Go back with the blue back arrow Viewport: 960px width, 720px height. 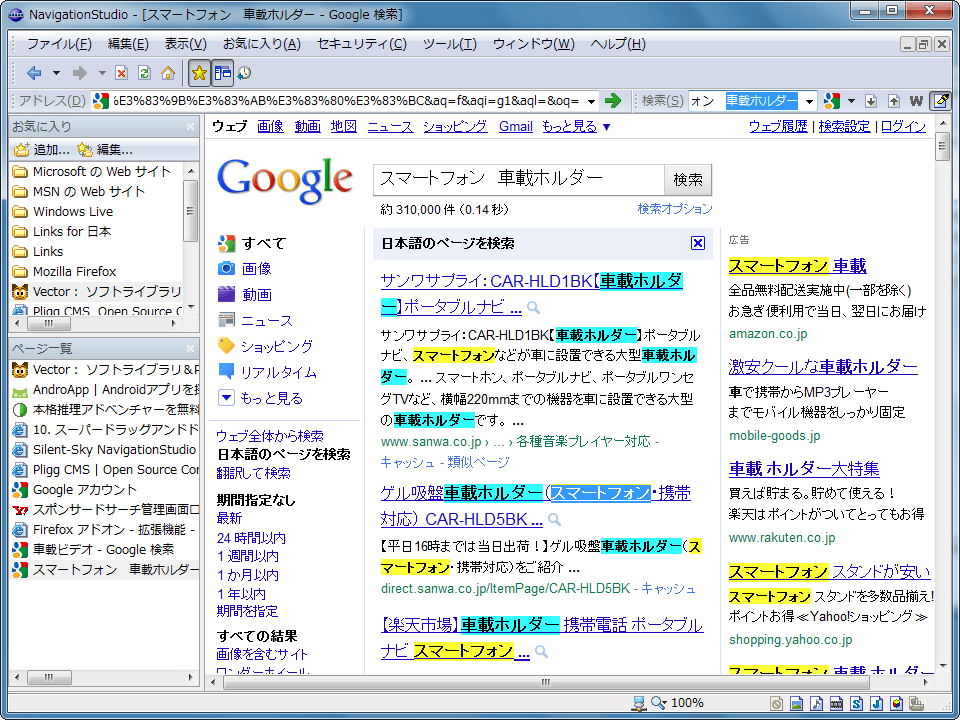pyautogui.click(x=34, y=73)
